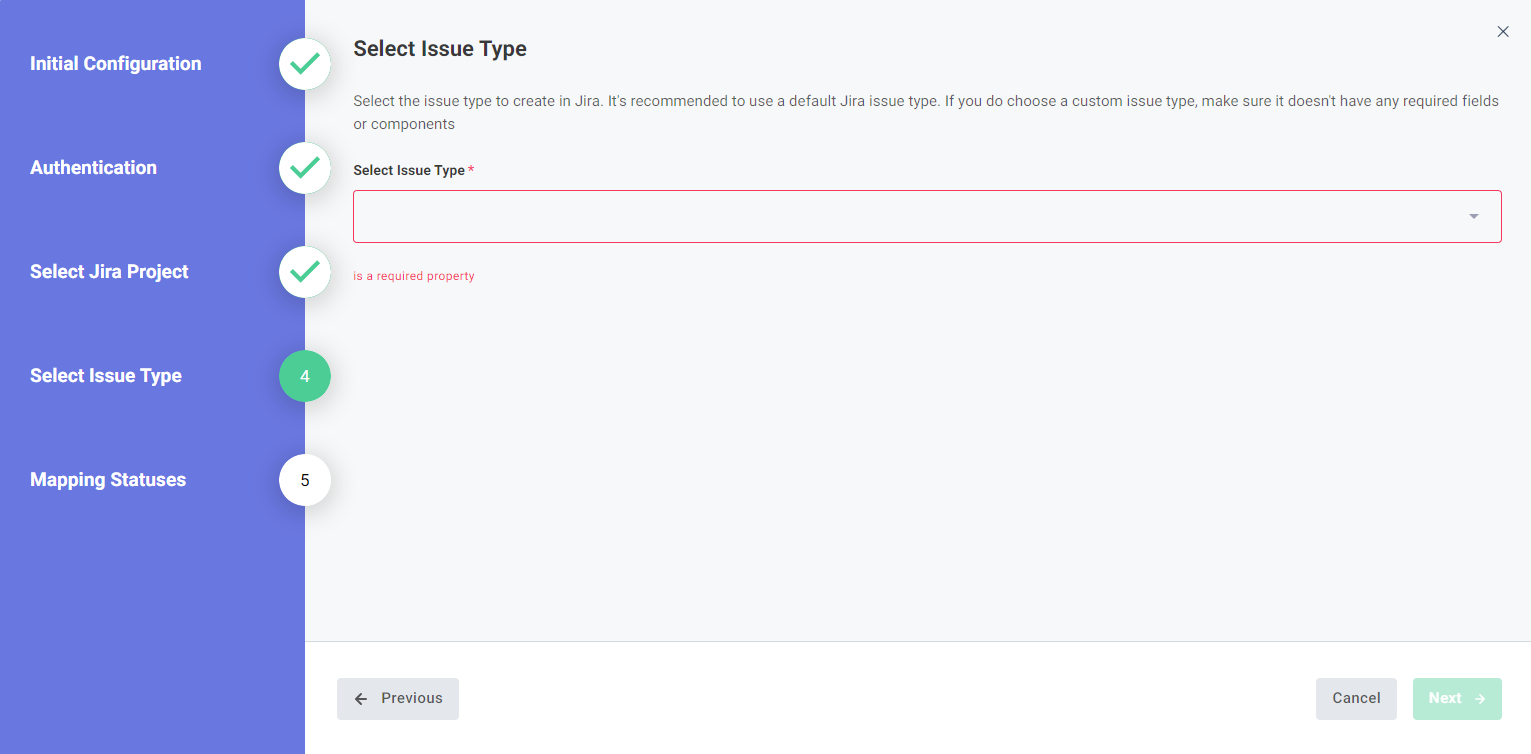Click the Previous button
This screenshot has width=1531, height=754.
(x=397, y=698)
